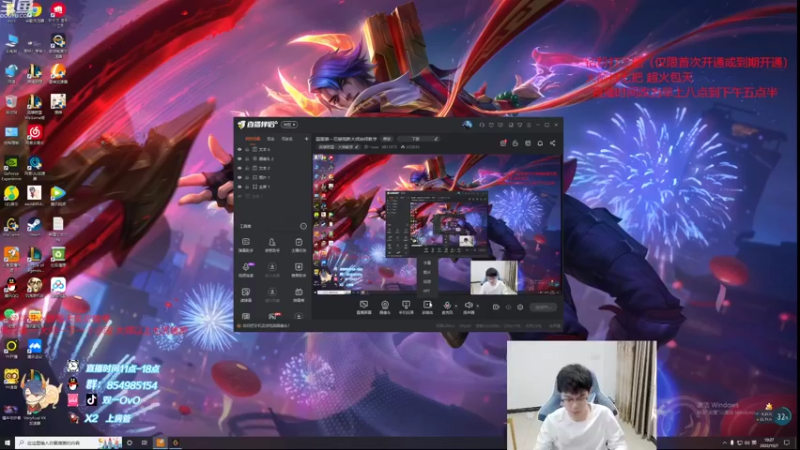Open the orange streaming app taskbar icon
This screenshot has width=800, height=450.
[x=160, y=442]
